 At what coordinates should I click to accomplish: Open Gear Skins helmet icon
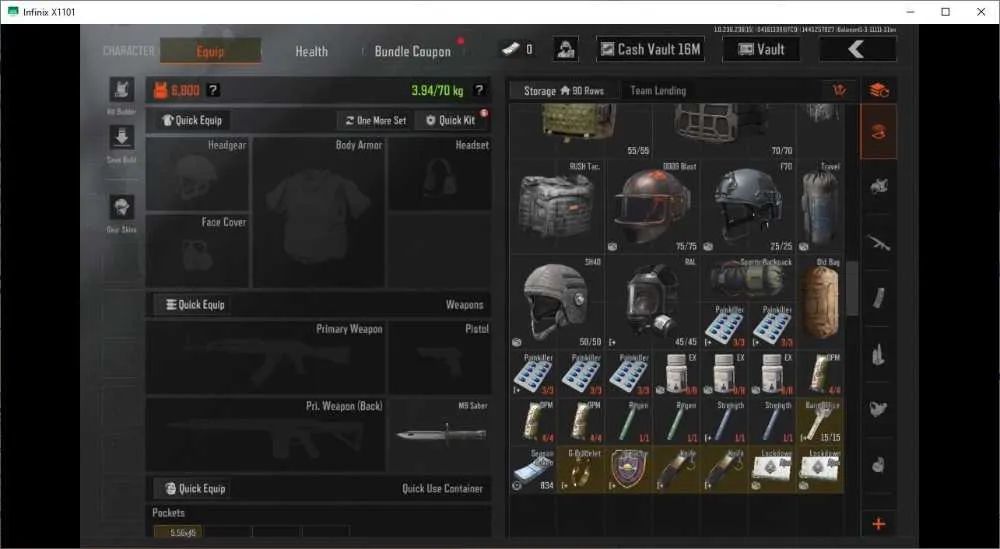[x=121, y=207]
